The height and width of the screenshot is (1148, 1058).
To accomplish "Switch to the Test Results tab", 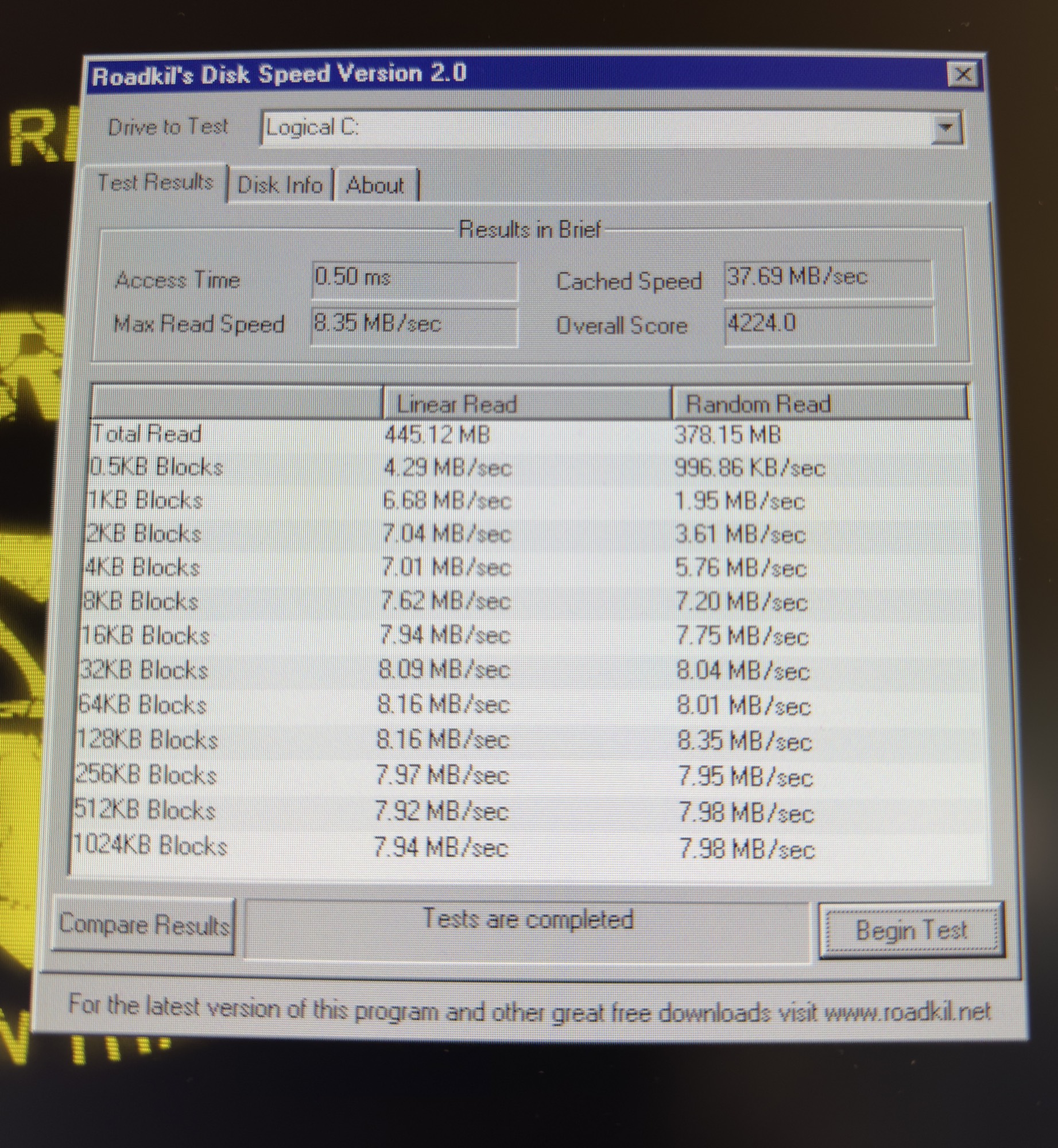I will click(x=155, y=183).
